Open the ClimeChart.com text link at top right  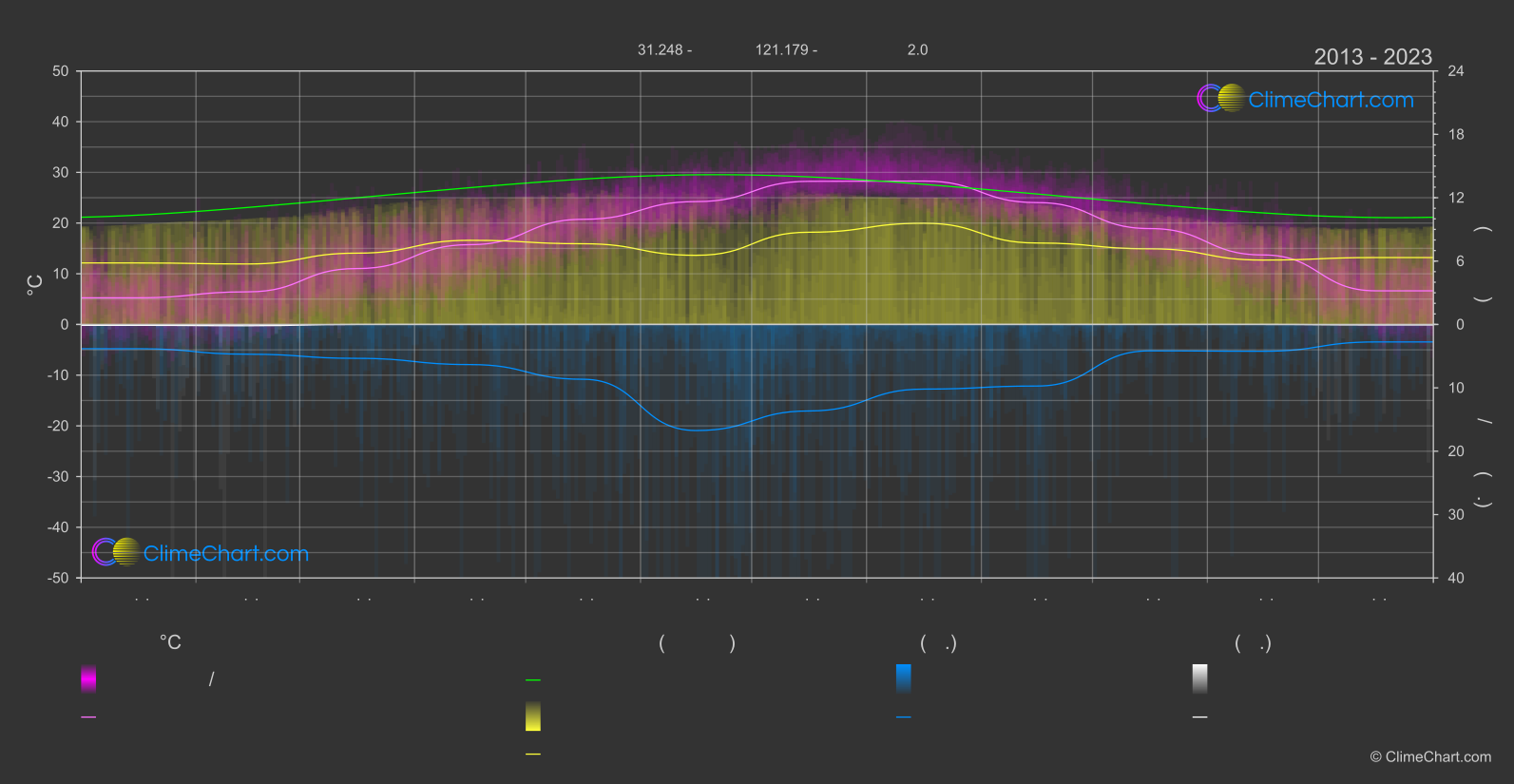(x=1331, y=100)
